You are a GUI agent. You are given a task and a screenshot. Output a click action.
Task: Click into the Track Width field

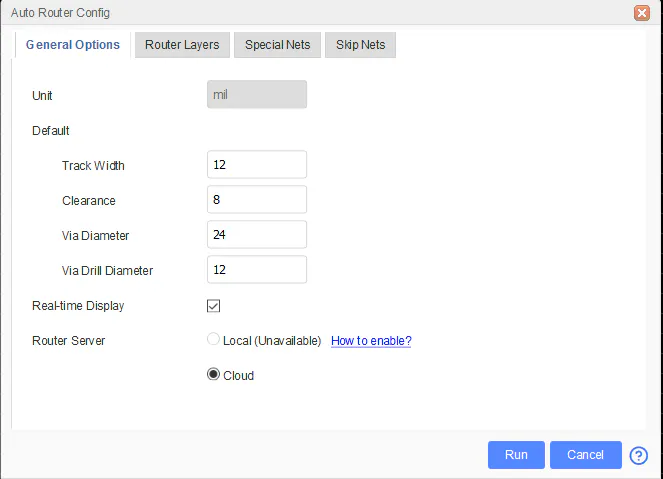click(x=256, y=165)
